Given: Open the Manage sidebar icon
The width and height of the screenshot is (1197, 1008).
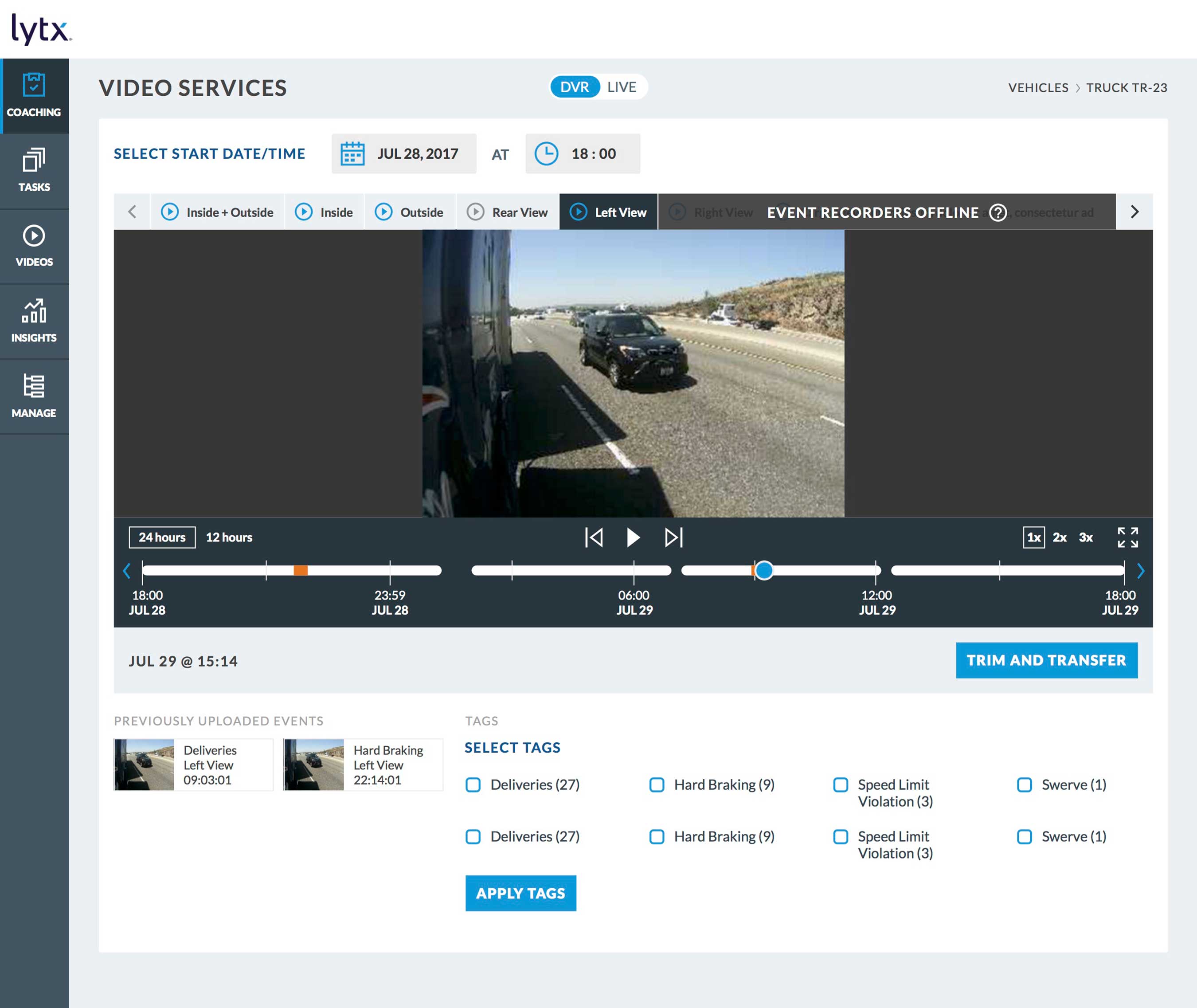Looking at the screenshot, I should (x=34, y=386).
